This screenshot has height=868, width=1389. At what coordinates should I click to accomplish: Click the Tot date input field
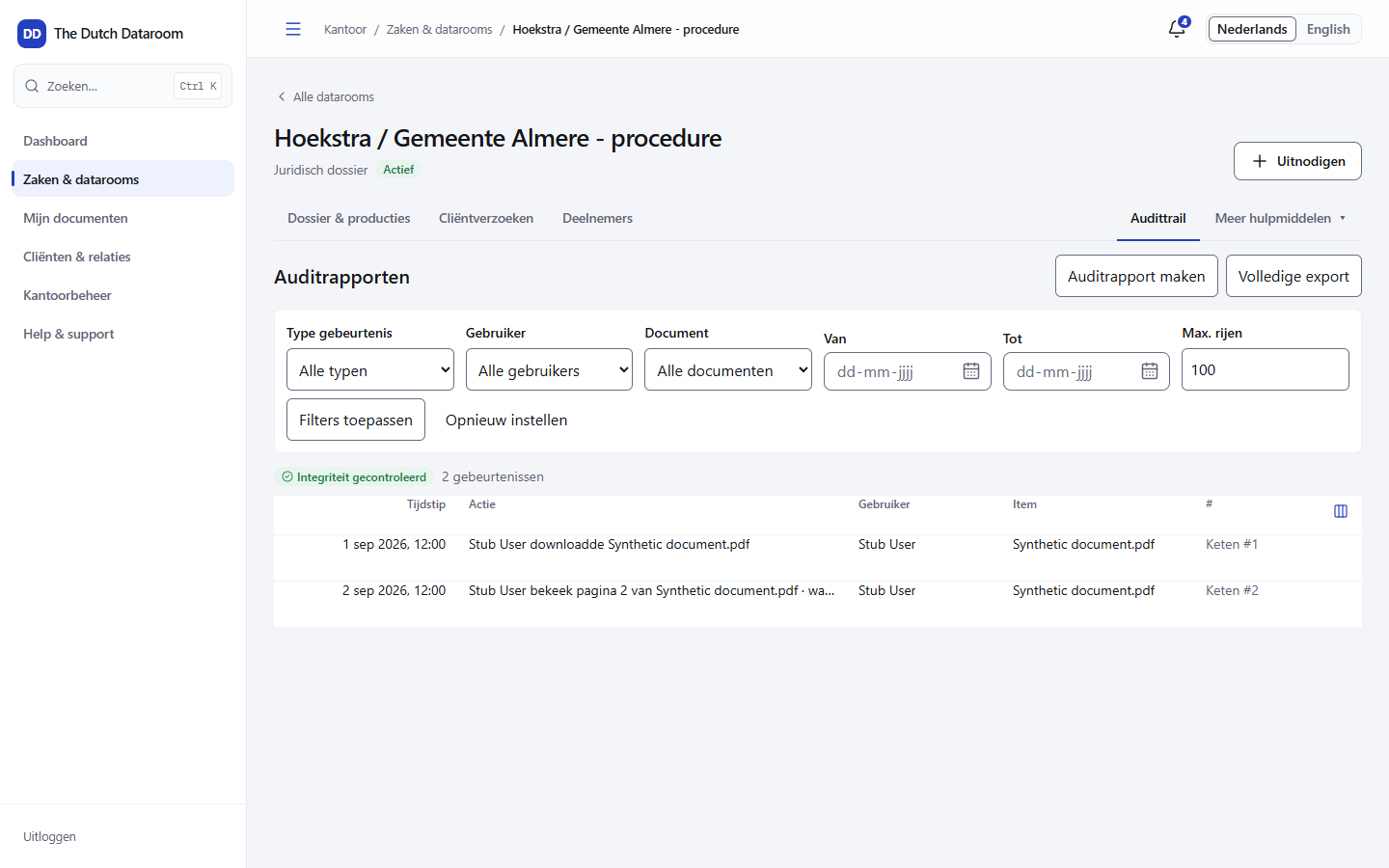pos(1086,371)
